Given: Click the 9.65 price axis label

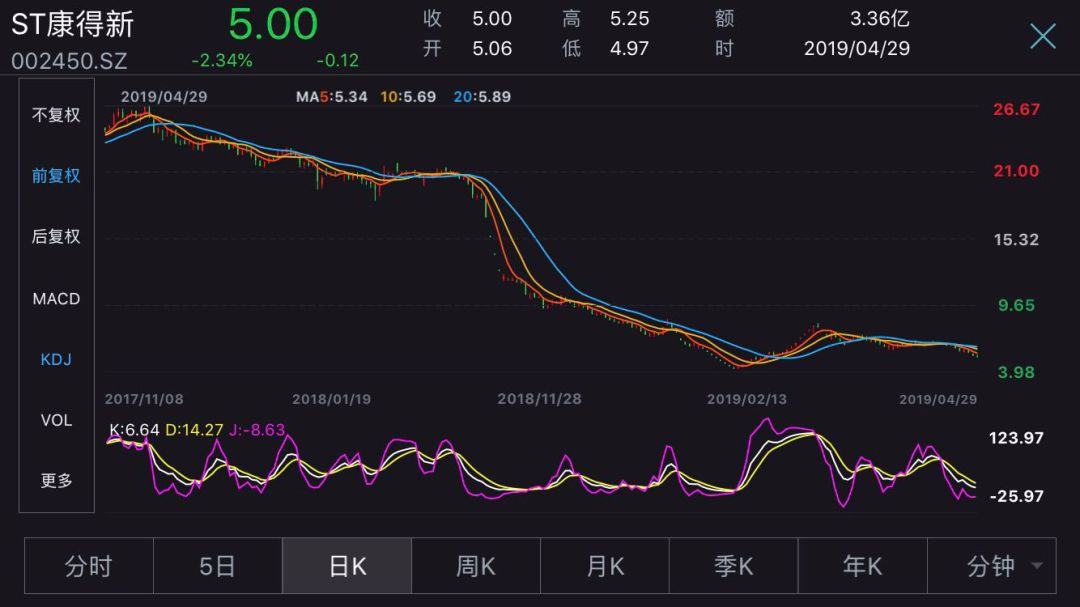Looking at the screenshot, I should pyautogui.click(x=1016, y=305).
